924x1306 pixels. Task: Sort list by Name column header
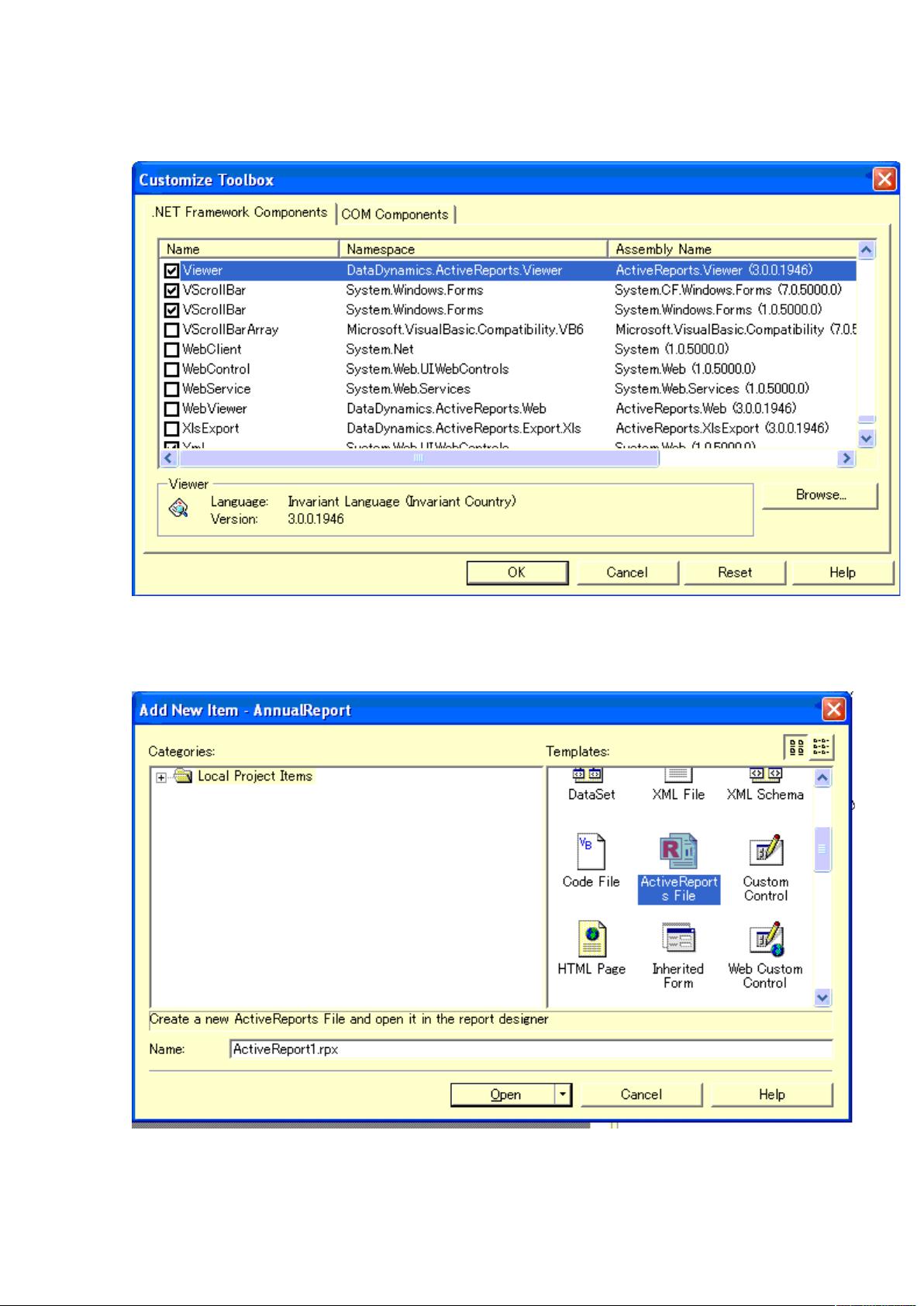click(249, 249)
